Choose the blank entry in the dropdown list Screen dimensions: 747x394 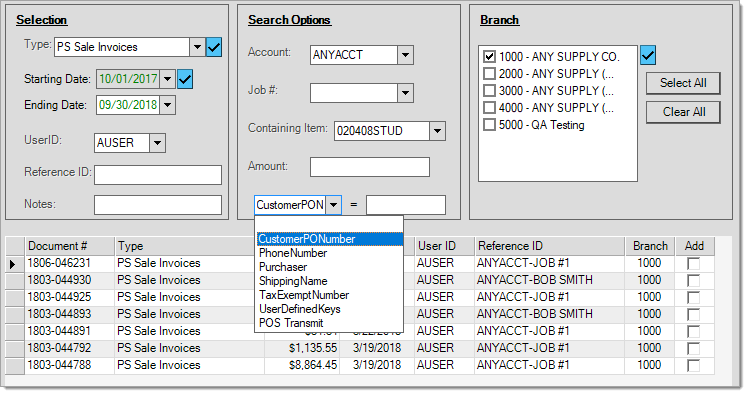coord(329,225)
